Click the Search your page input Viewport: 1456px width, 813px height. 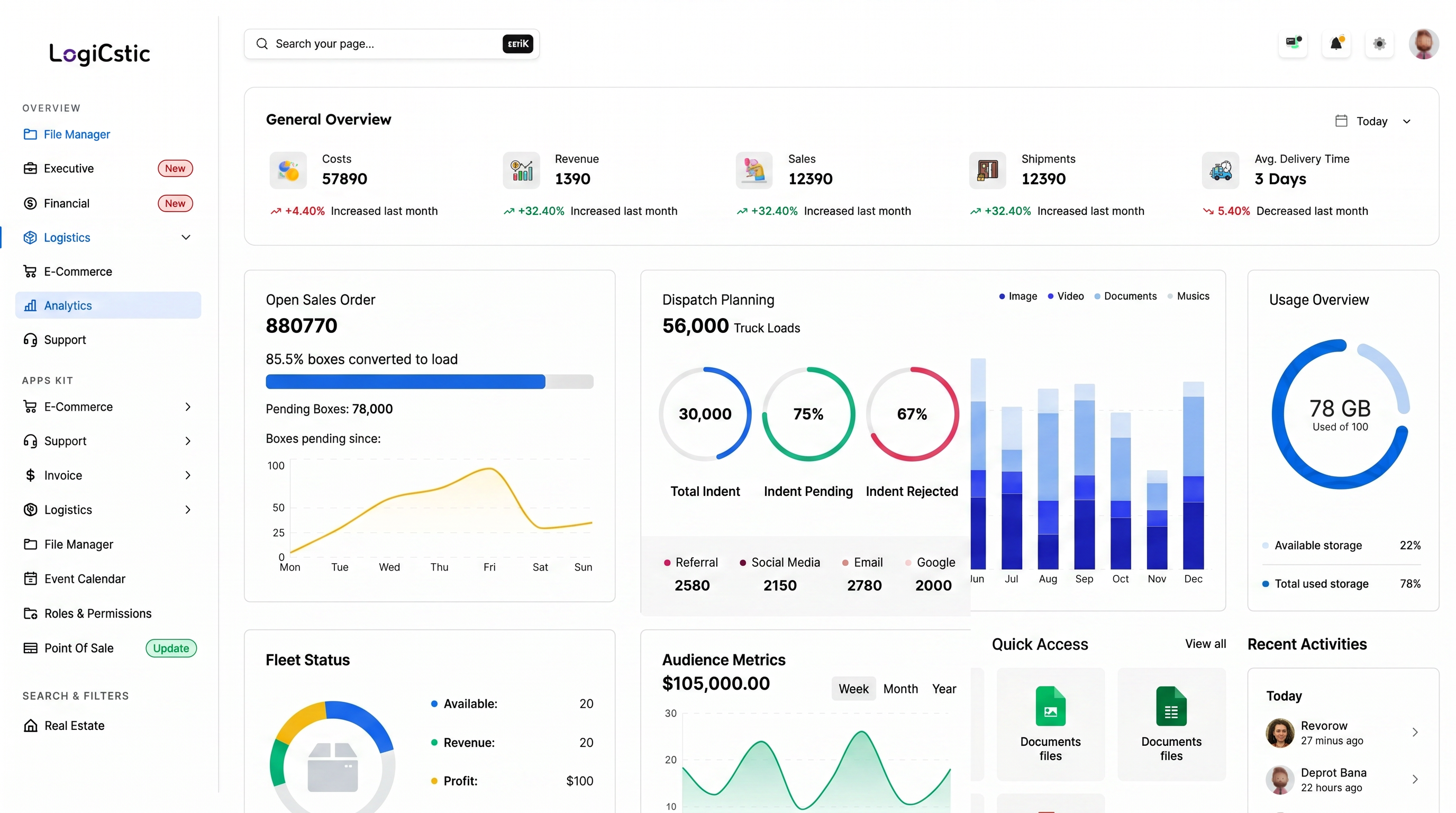point(391,43)
